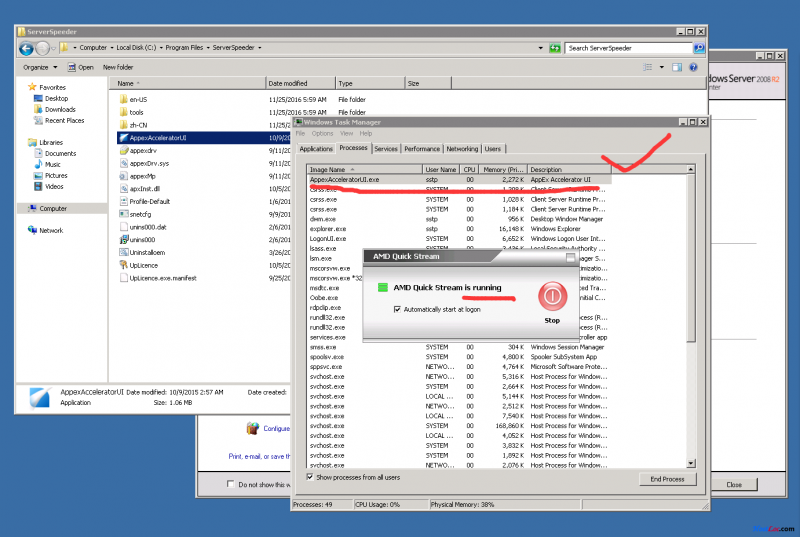
Task: Uncheck Show processes from all users
Action: (x=310, y=476)
